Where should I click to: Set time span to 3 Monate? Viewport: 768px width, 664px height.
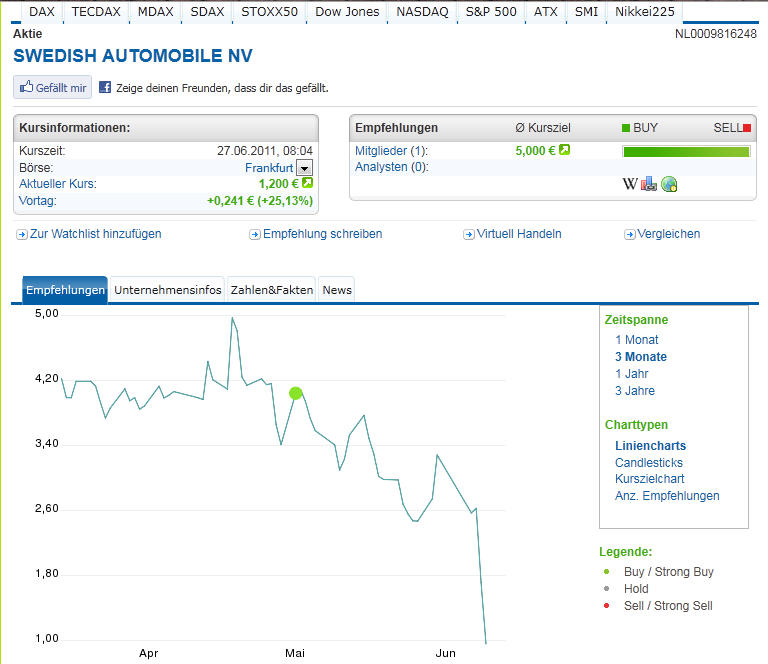tap(641, 357)
